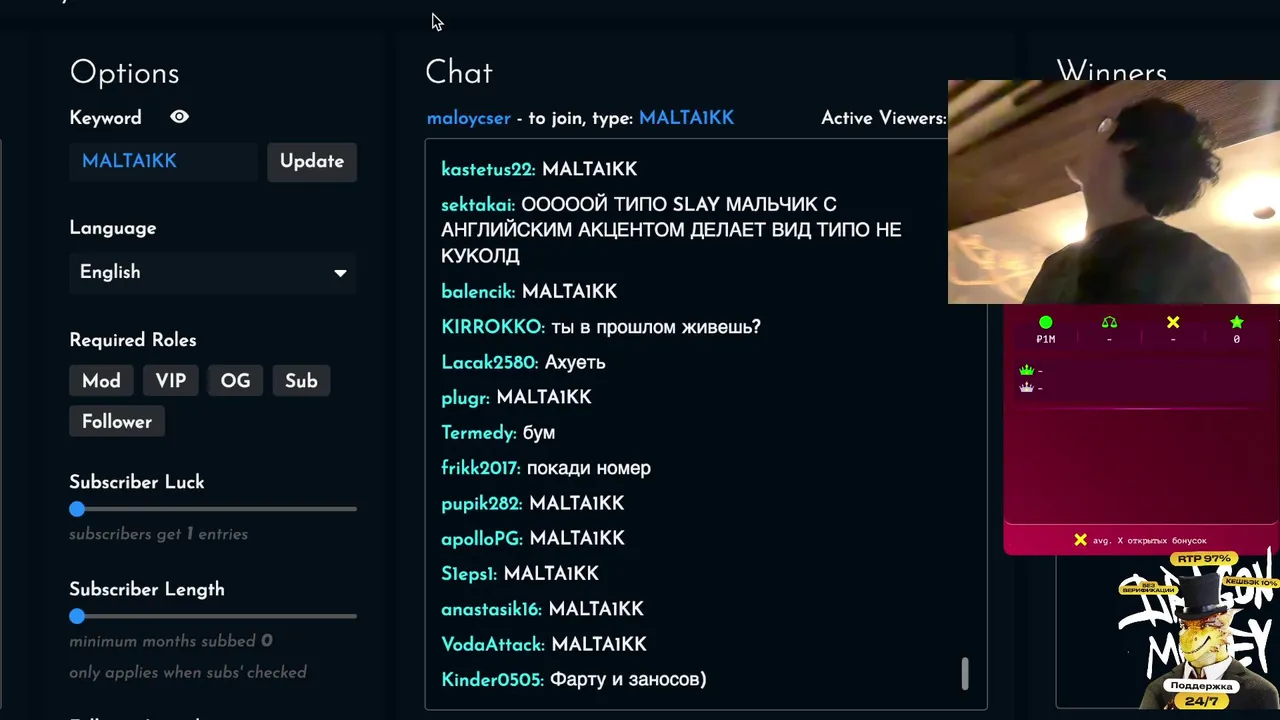Click the yellow X beside avg. X text
This screenshot has width=1280, height=720.
(x=1080, y=540)
